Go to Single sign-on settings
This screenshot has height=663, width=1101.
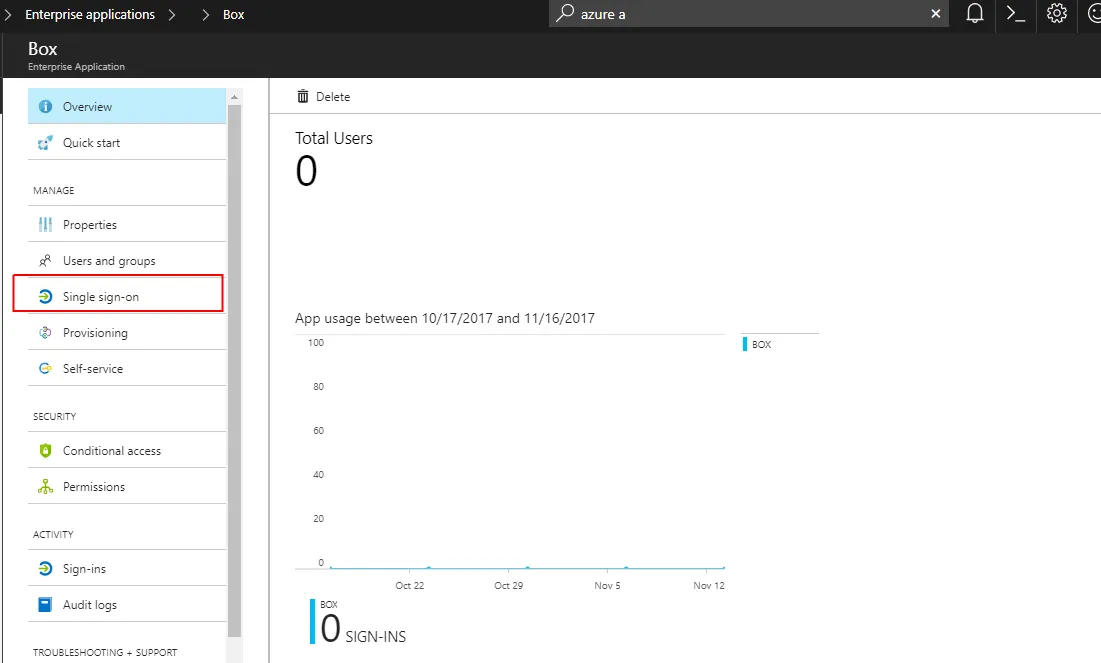coord(127,296)
